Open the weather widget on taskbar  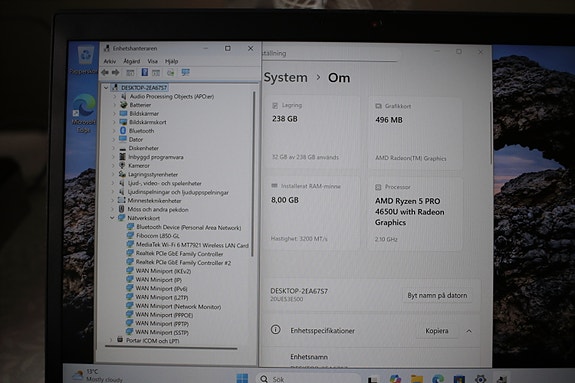click(x=97, y=375)
